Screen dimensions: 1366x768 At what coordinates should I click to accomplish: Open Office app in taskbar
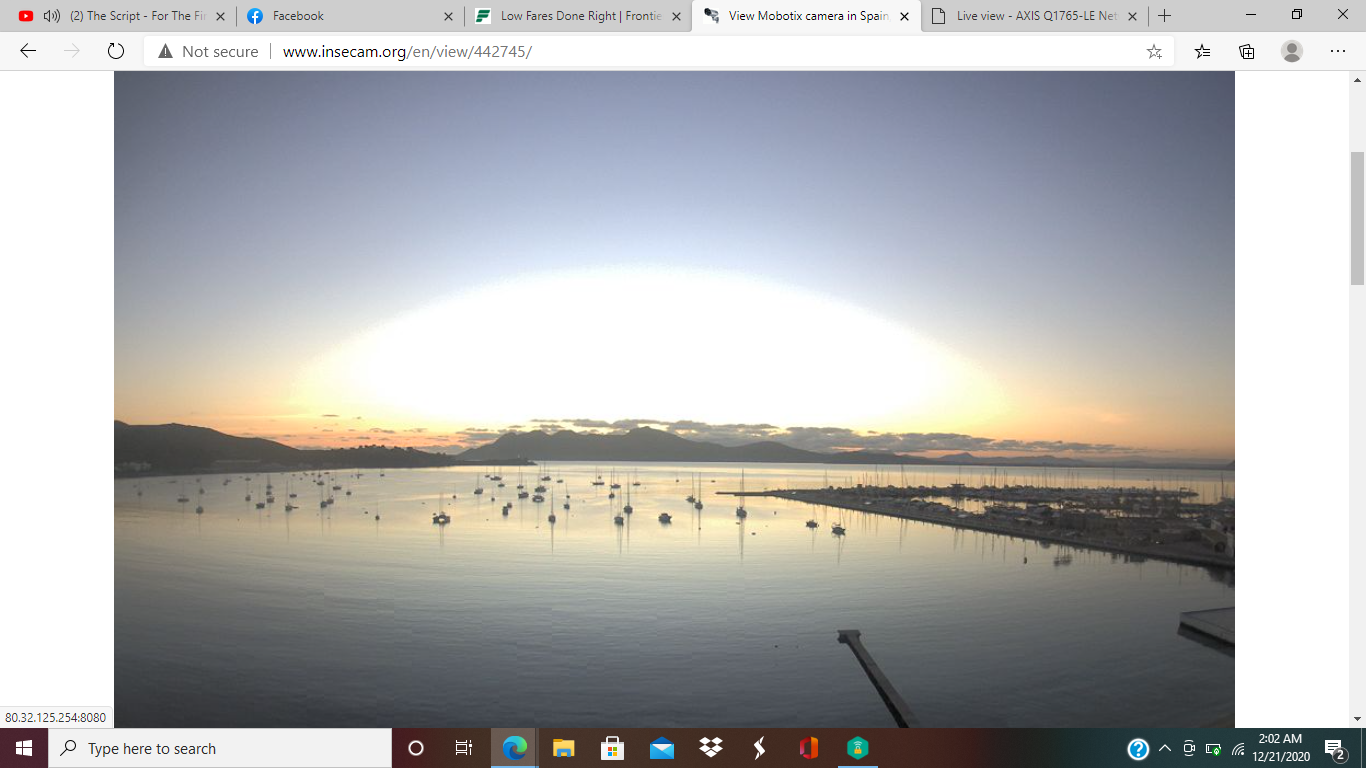pos(809,748)
